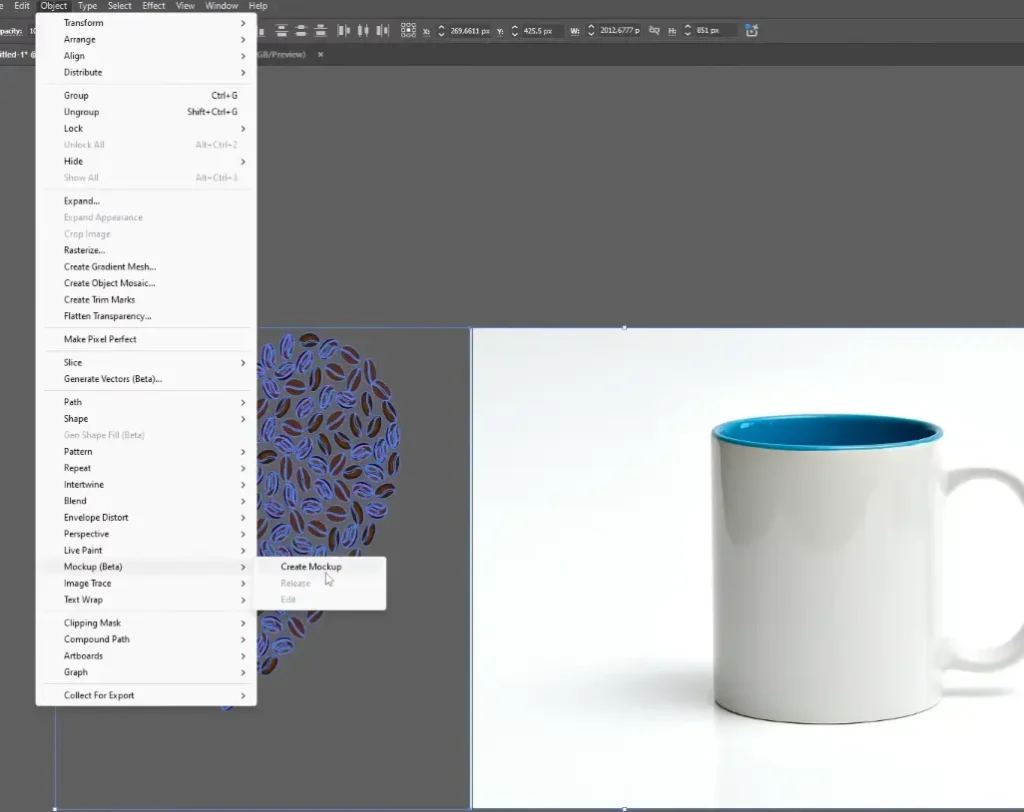Toggle constrain width and height proportions
Image resolution: width=1024 pixels, height=812 pixels.
tap(654, 31)
